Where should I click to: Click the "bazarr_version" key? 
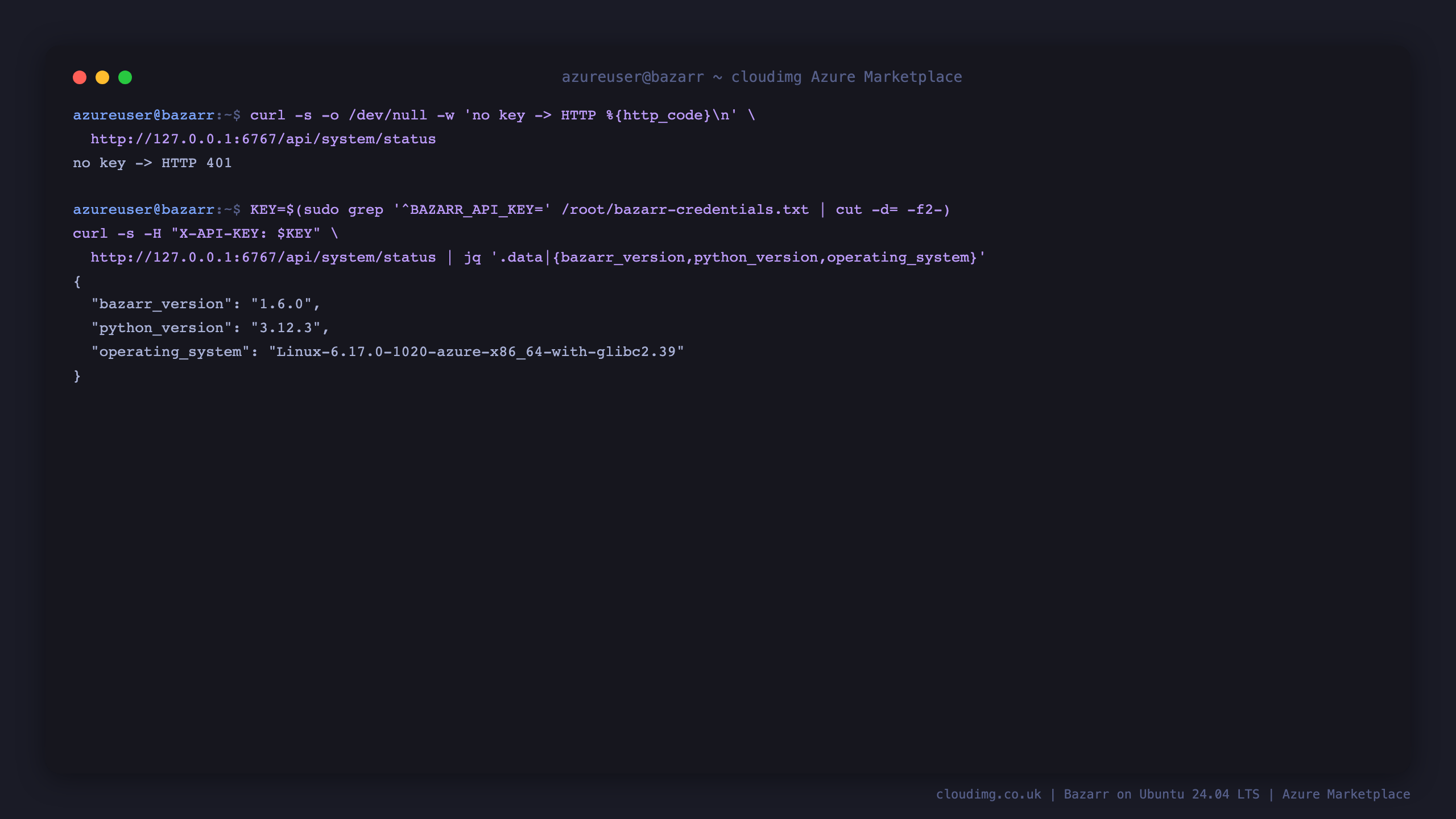[x=162, y=304]
